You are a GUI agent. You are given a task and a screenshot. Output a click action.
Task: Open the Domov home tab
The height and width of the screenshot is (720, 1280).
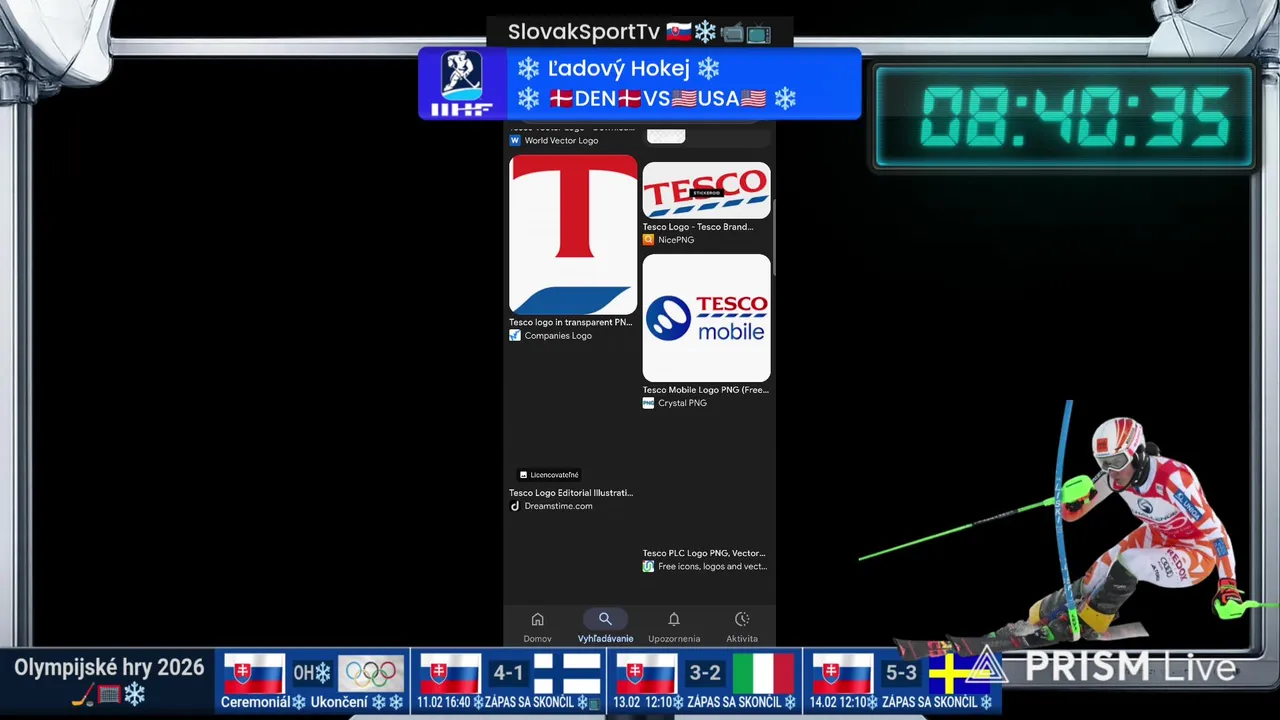tap(537, 628)
